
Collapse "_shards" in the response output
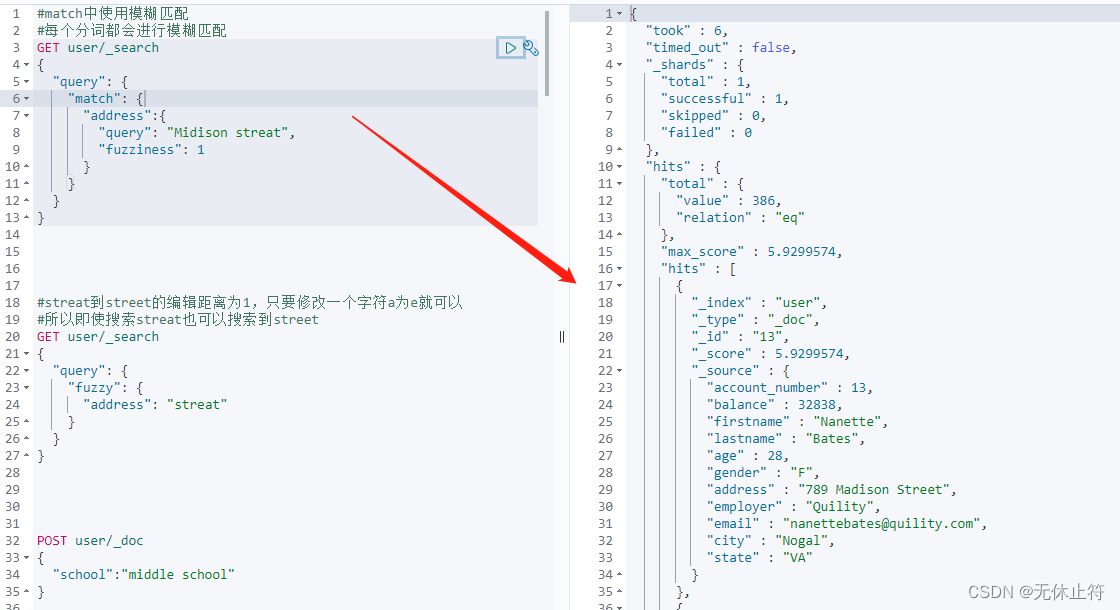point(620,65)
